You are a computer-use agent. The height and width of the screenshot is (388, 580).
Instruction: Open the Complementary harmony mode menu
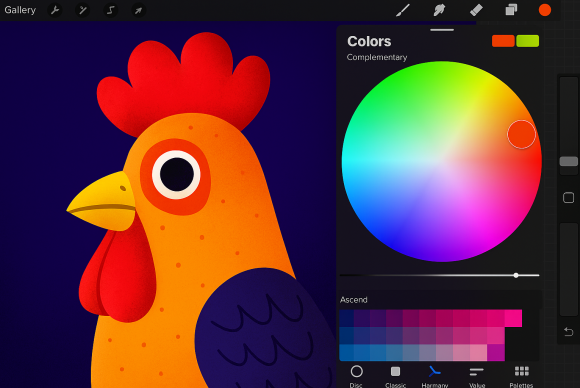377,57
